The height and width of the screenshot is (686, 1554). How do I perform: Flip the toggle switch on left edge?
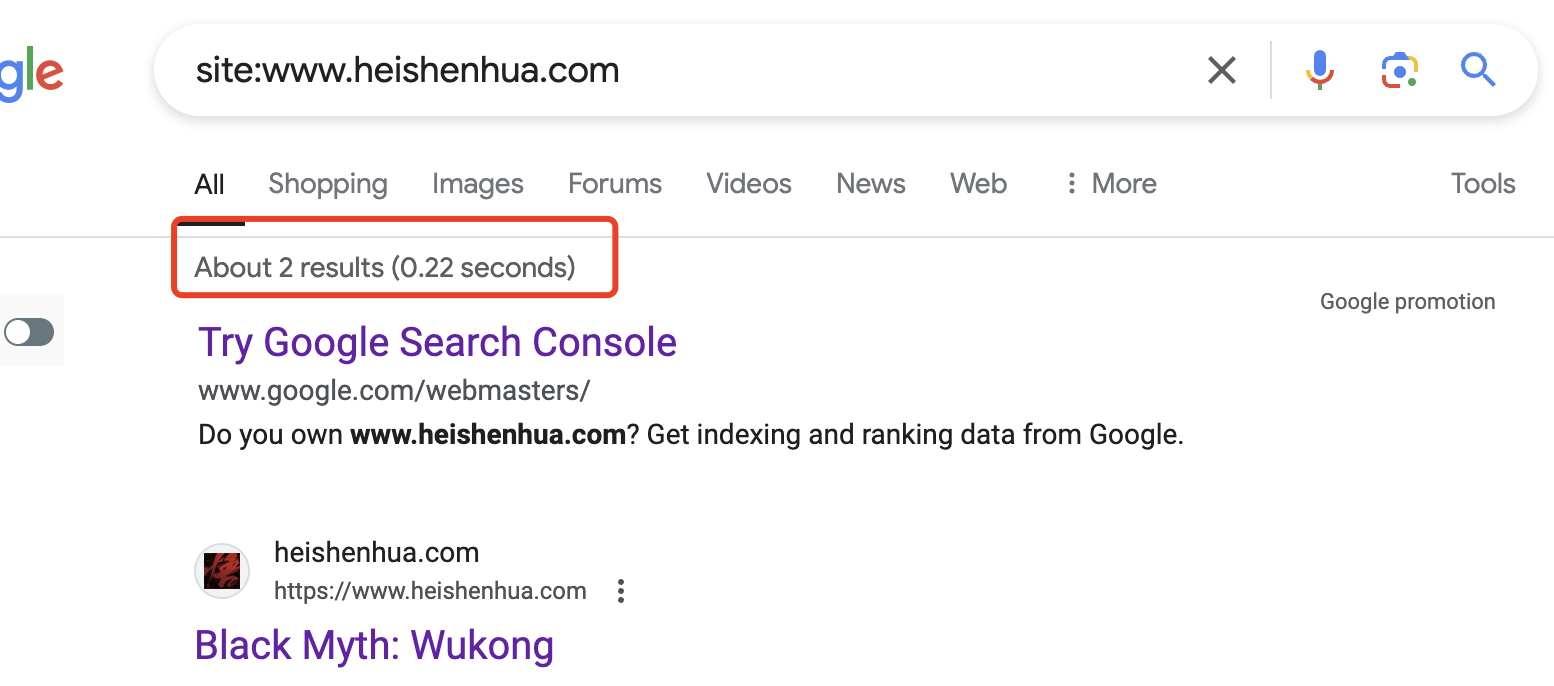pos(29,332)
